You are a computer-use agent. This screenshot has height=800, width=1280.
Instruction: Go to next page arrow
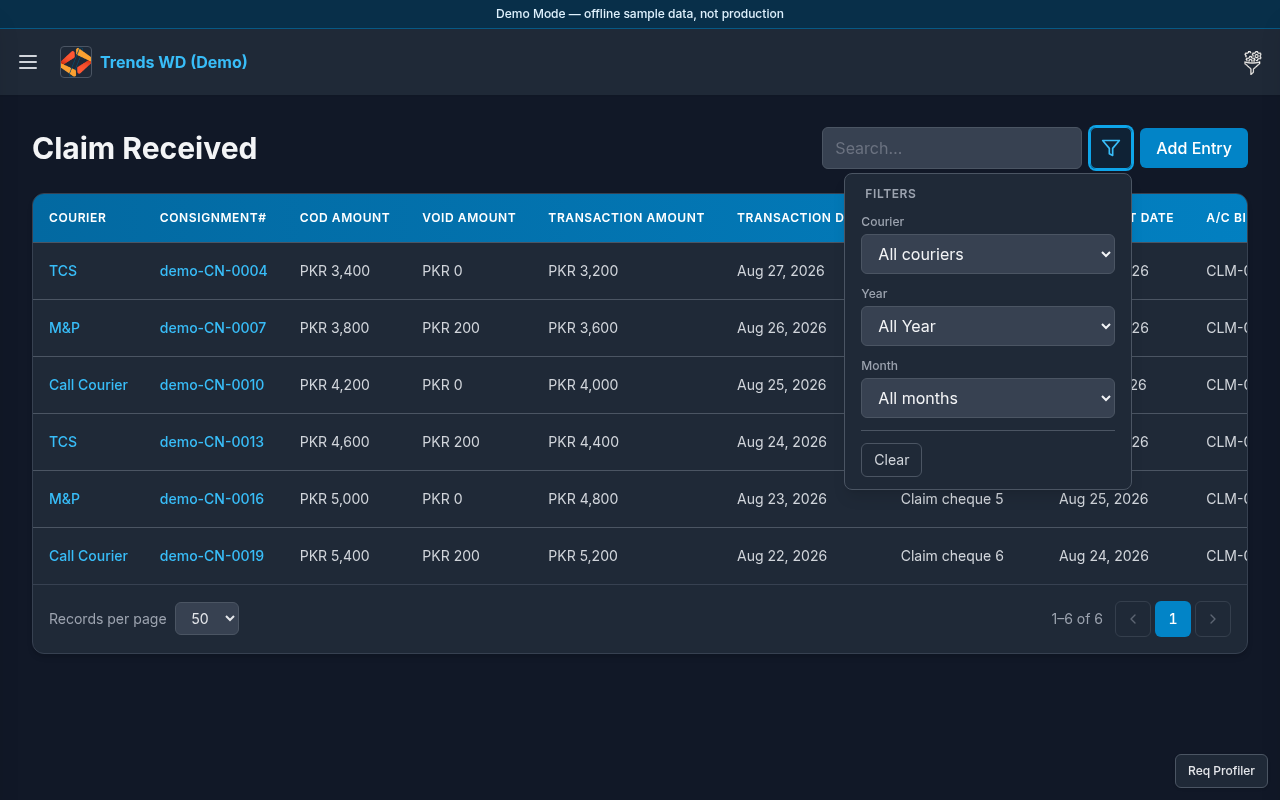click(x=1213, y=619)
